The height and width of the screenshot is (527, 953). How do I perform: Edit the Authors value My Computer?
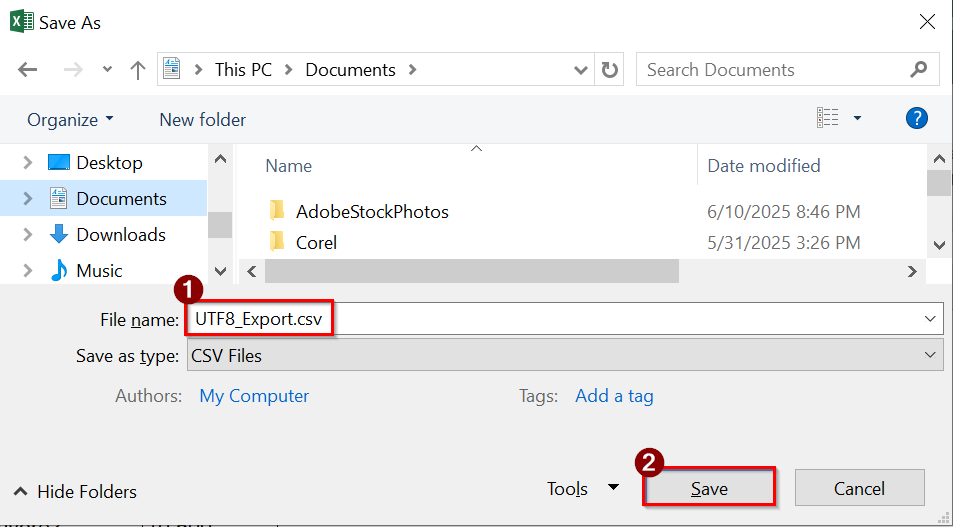[254, 396]
